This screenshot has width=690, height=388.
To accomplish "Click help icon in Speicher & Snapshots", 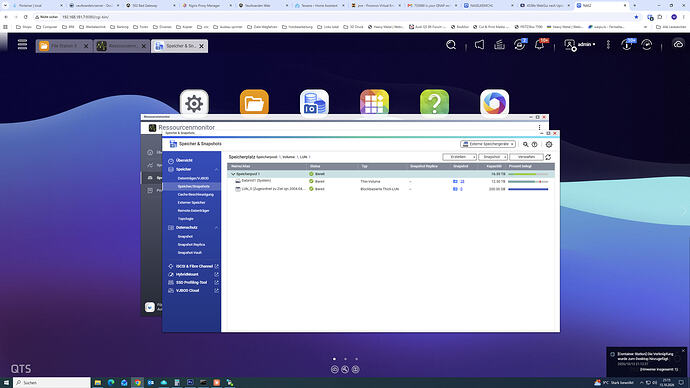I will tap(534, 144).
